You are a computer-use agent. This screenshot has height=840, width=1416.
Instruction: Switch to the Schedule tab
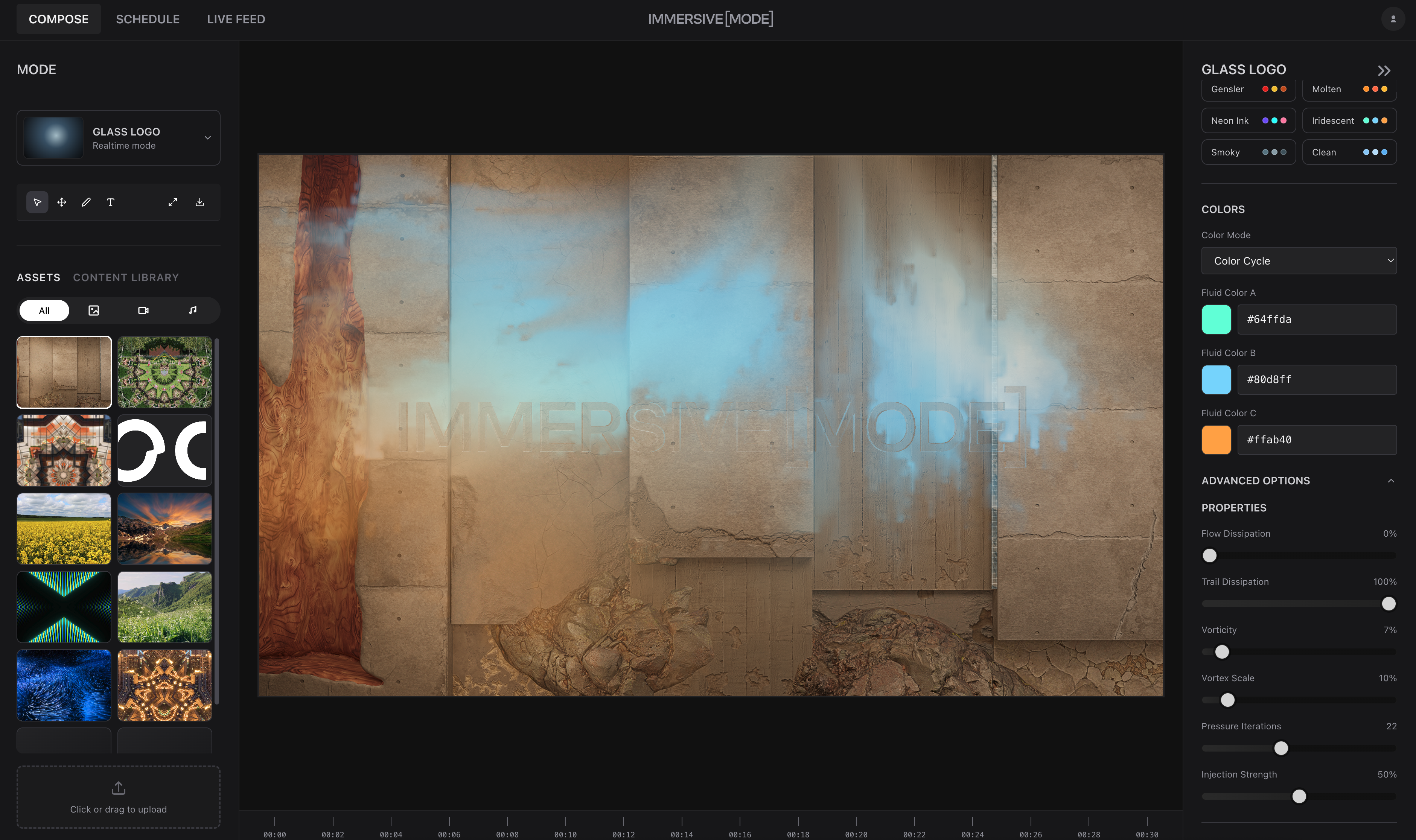pyautogui.click(x=148, y=19)
